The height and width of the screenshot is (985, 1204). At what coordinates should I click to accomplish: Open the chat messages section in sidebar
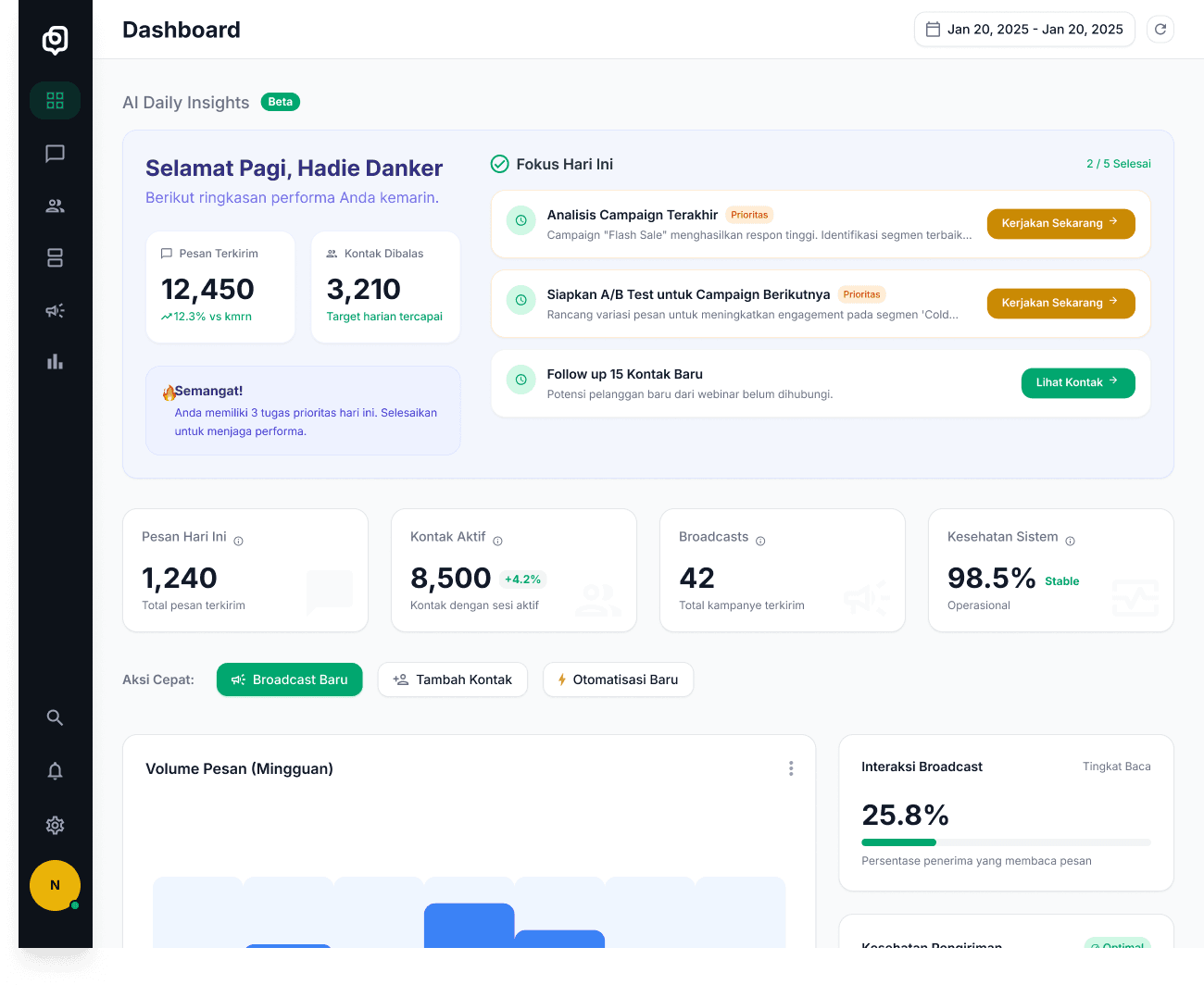[x=56, y=155]
